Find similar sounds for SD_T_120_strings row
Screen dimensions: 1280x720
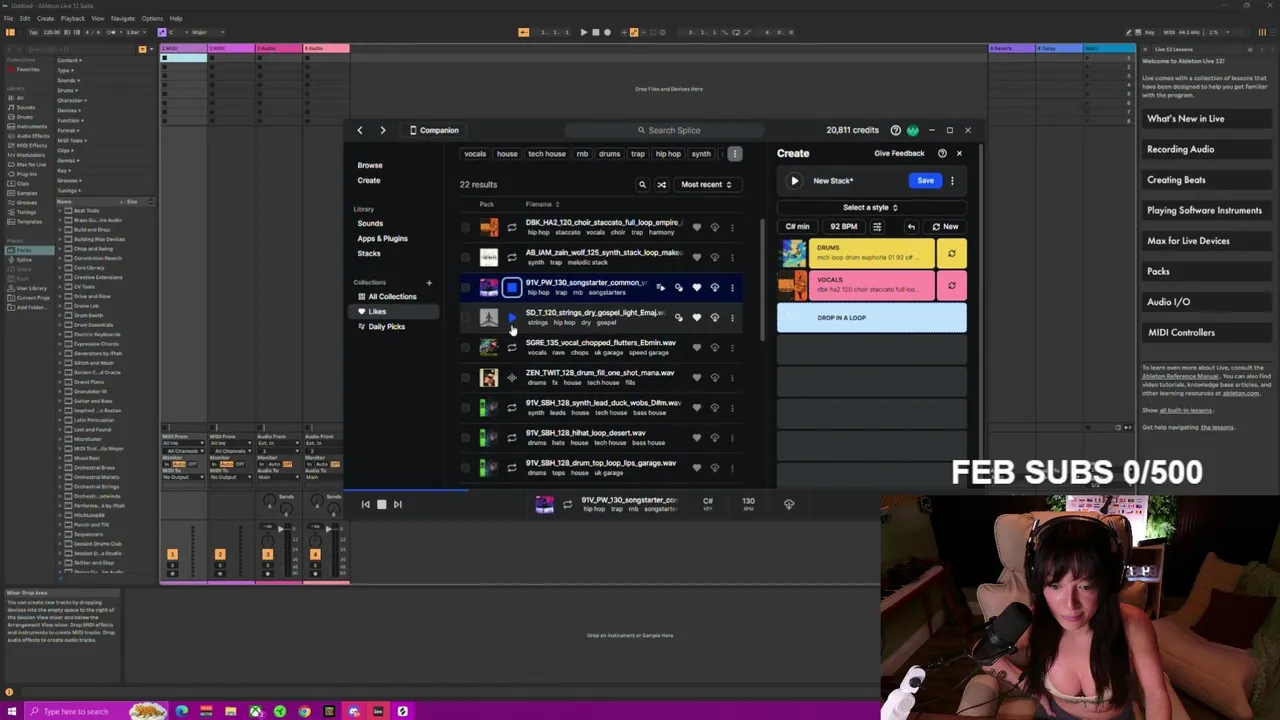678,318
